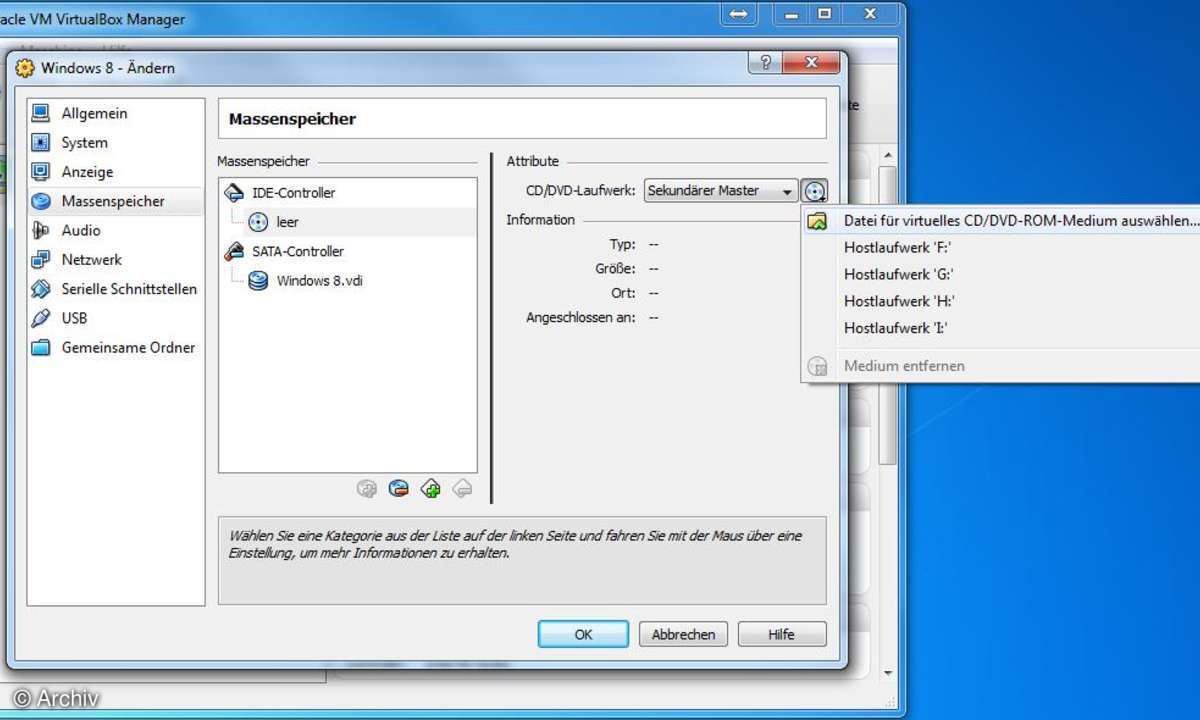Click Medium entfernen menu entry
Screen dimensions: 1200x720
pyautogui.click(x=904, y=366)
